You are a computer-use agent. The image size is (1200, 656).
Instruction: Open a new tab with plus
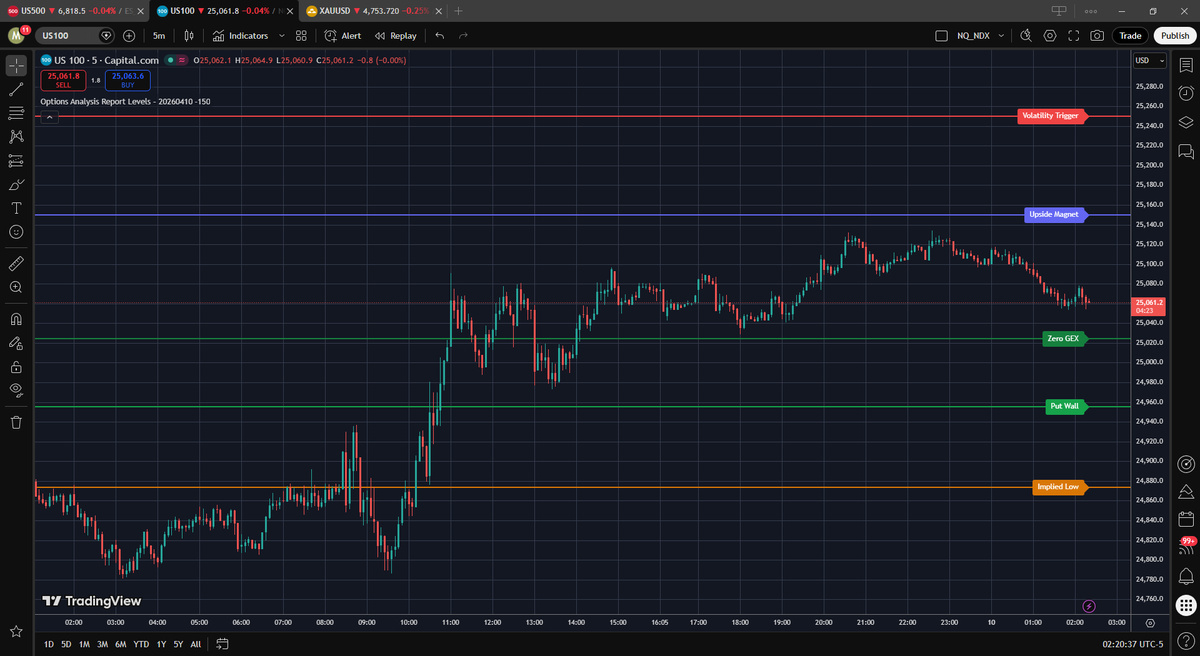[458, 10]
